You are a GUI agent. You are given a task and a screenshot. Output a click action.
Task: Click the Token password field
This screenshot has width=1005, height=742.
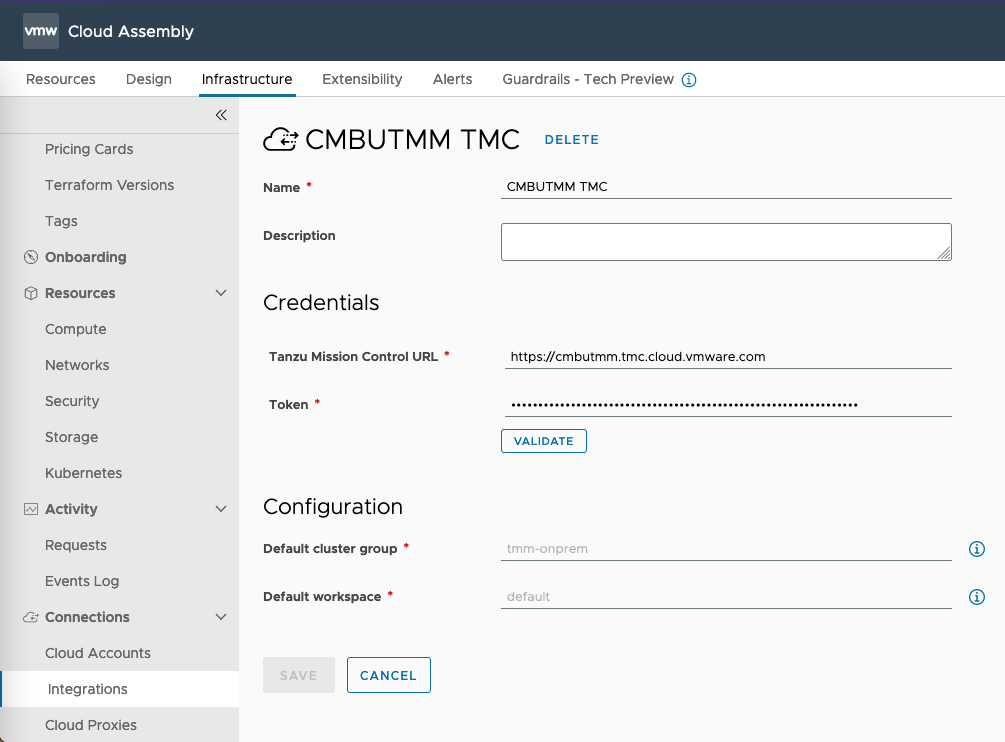tap(728, 404)
